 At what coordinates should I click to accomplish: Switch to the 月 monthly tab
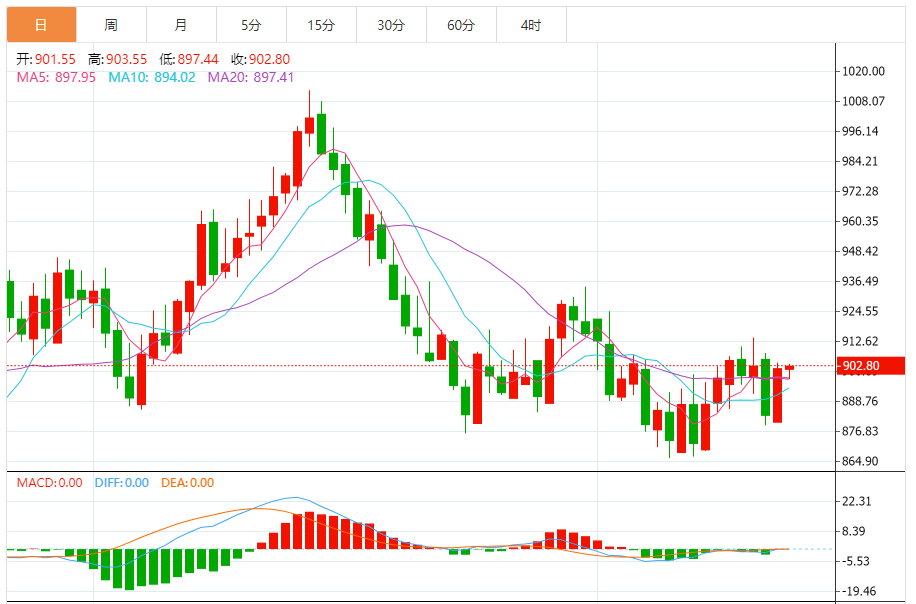181,25
